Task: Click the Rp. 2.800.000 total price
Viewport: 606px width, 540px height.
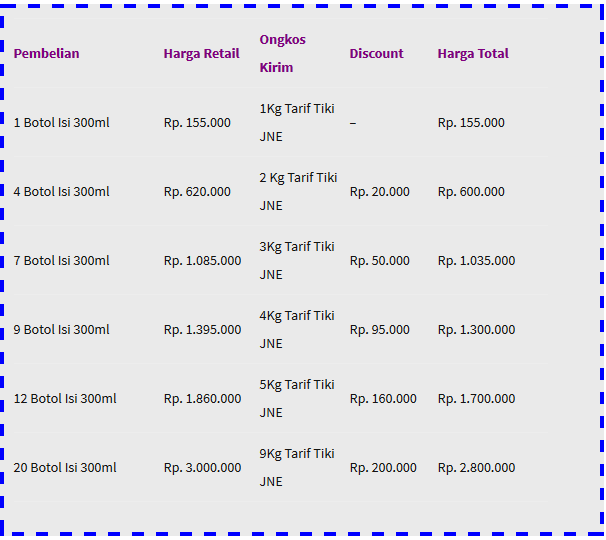Action: tap(476, 467)
